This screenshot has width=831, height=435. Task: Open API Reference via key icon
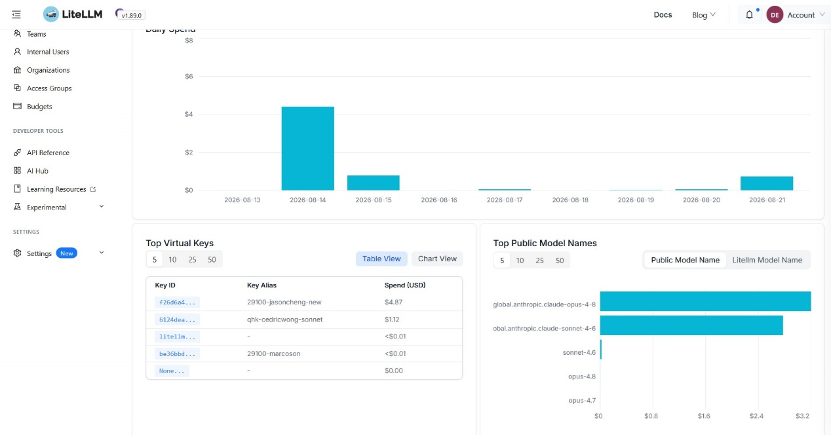pyautogui.click(x=17, y=153)
